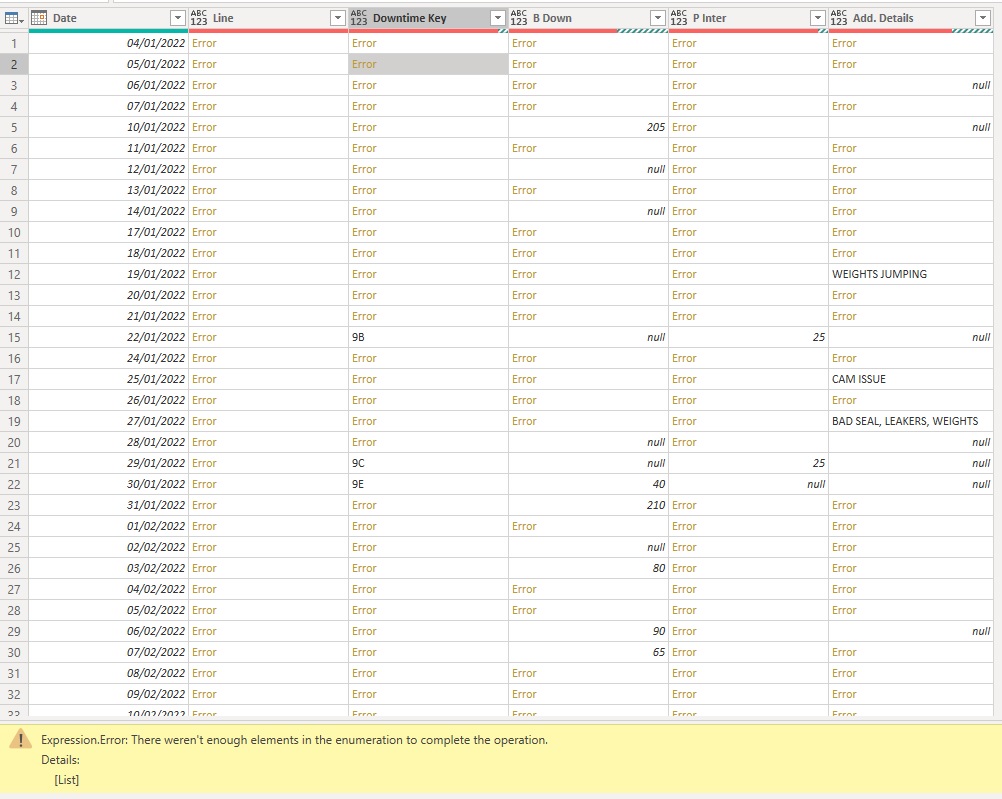
Task: Click the 9B Downtime Key cell
Action: coord(428,337)
